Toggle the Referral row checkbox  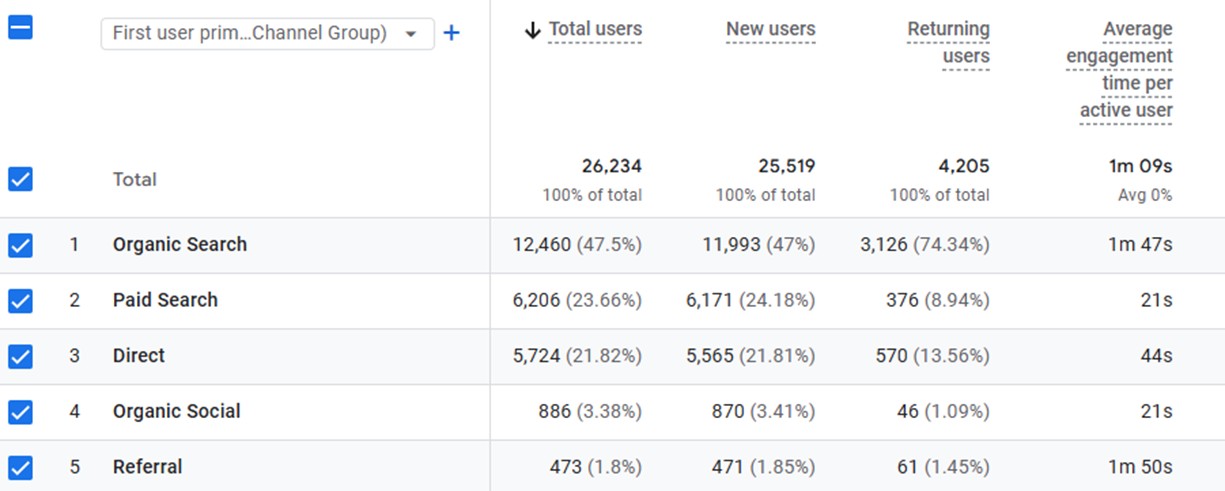click(20, 467)
